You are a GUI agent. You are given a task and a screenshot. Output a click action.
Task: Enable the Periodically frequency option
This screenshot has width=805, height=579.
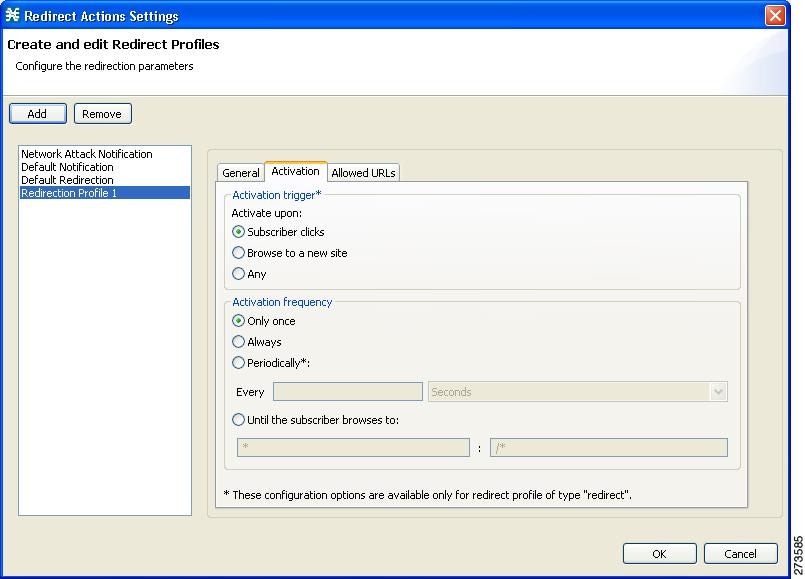[239, 363]
